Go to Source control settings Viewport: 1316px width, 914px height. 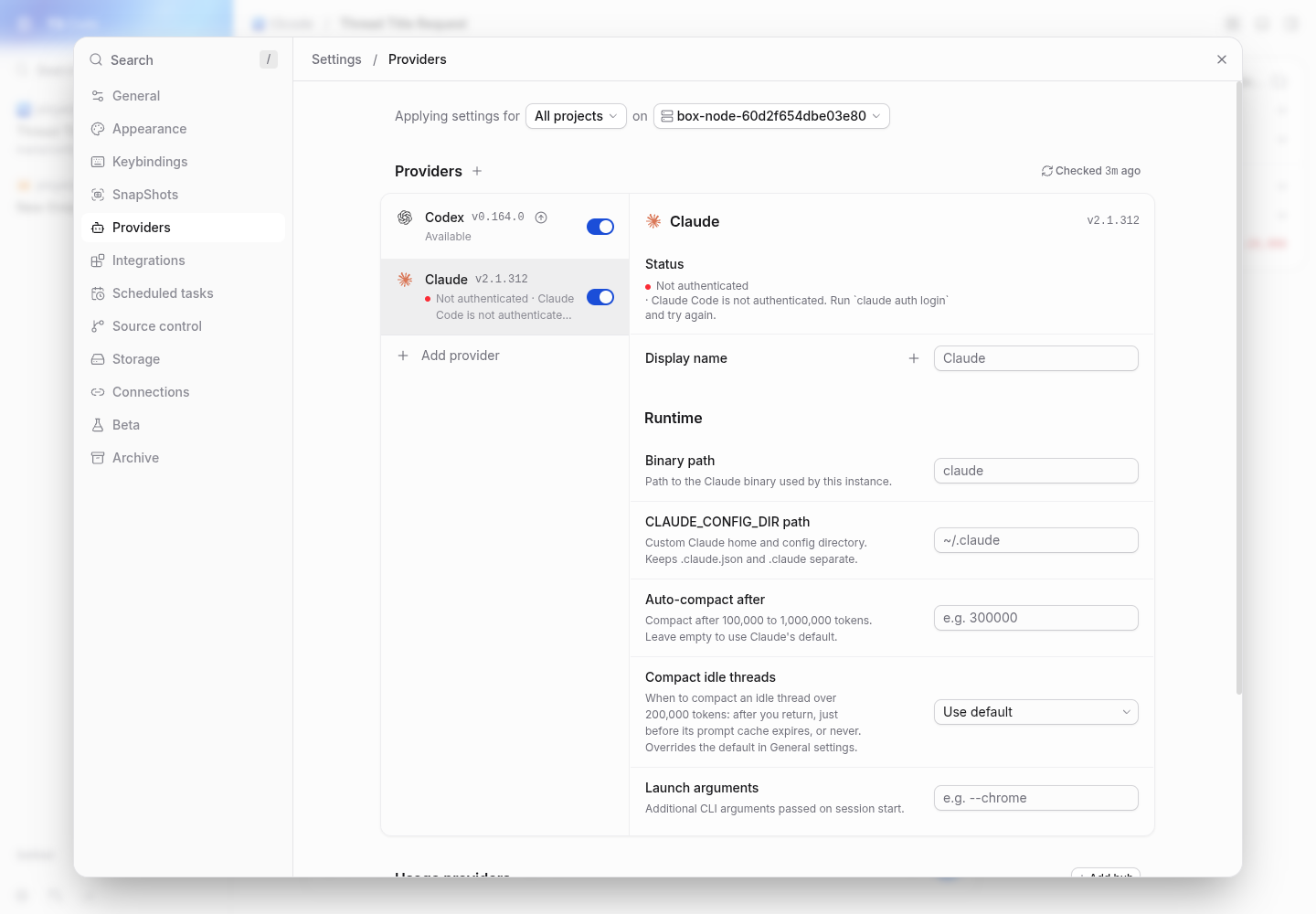click(183, 326)
